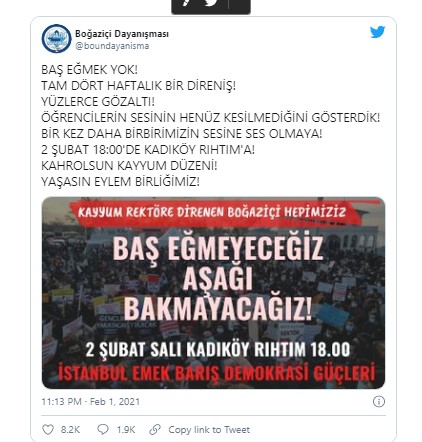The height and width of the screenshot is (442, 422).
Task: Open the Boğaziçi Dayanışması display name
Action: 122,34
